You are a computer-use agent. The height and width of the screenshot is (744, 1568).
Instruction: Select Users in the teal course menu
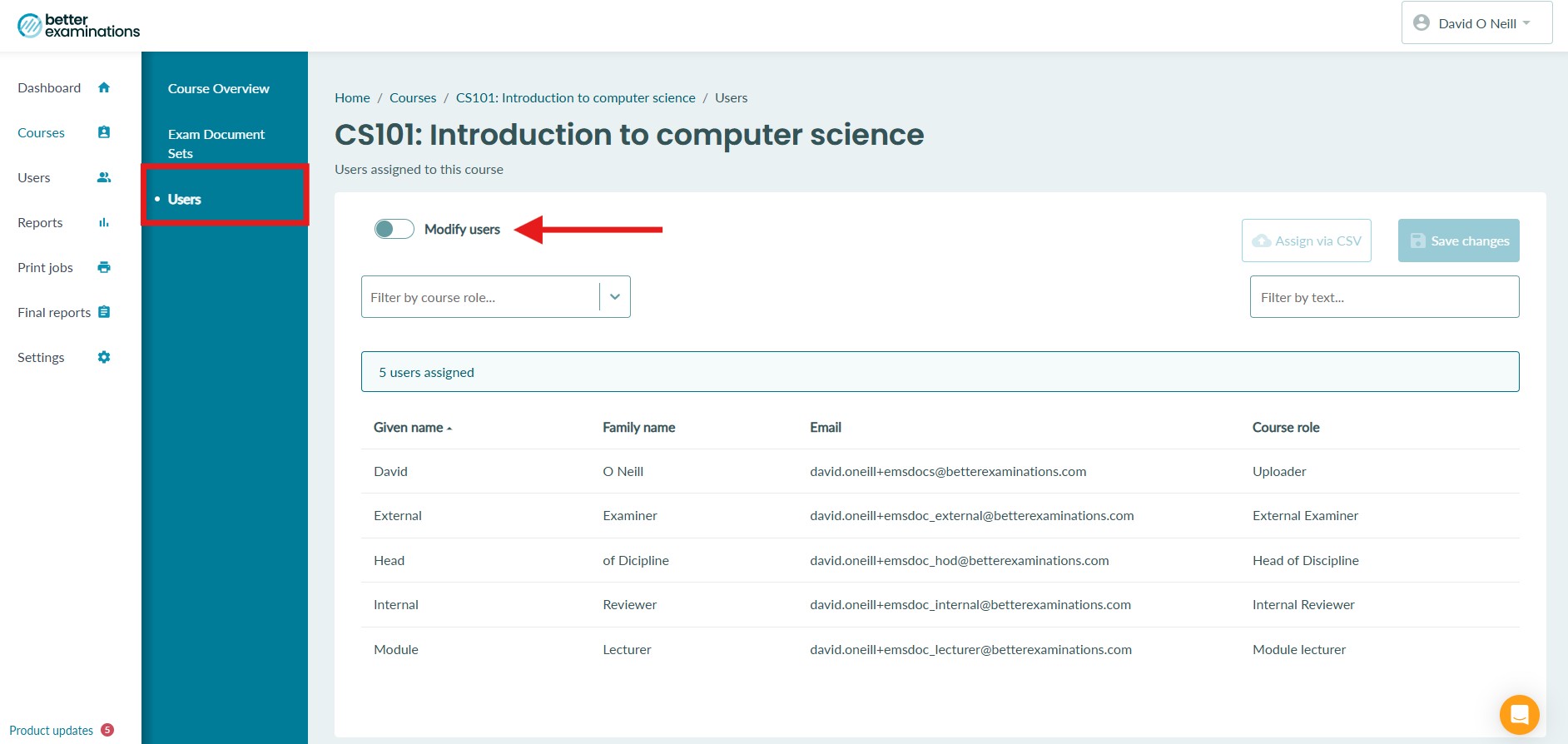pos(185,199)
